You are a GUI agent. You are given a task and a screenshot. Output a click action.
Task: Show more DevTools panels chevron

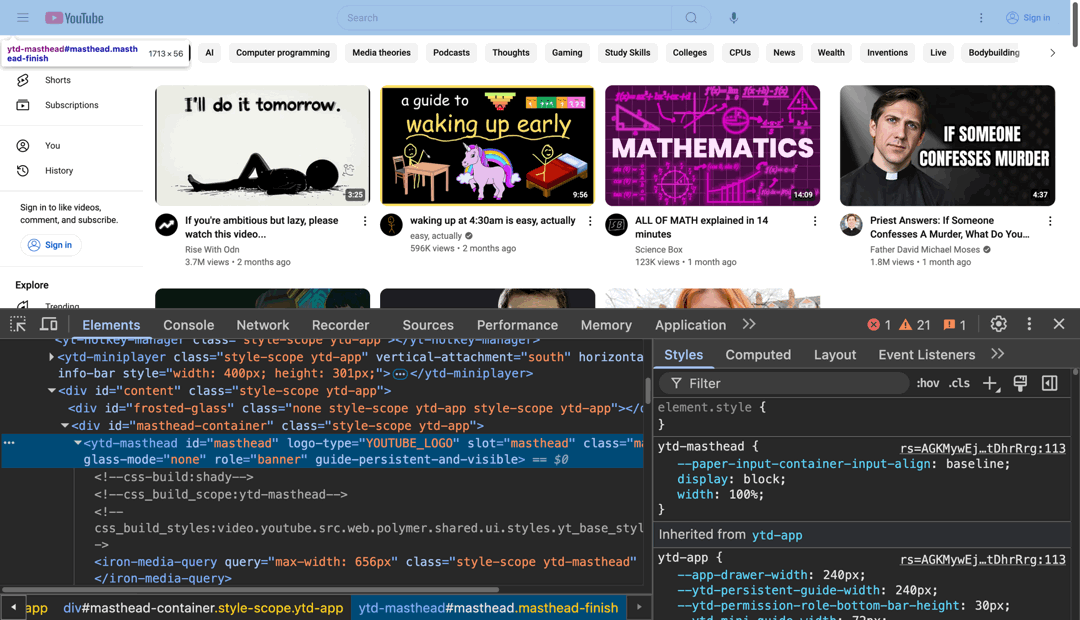tap(749, 324)
